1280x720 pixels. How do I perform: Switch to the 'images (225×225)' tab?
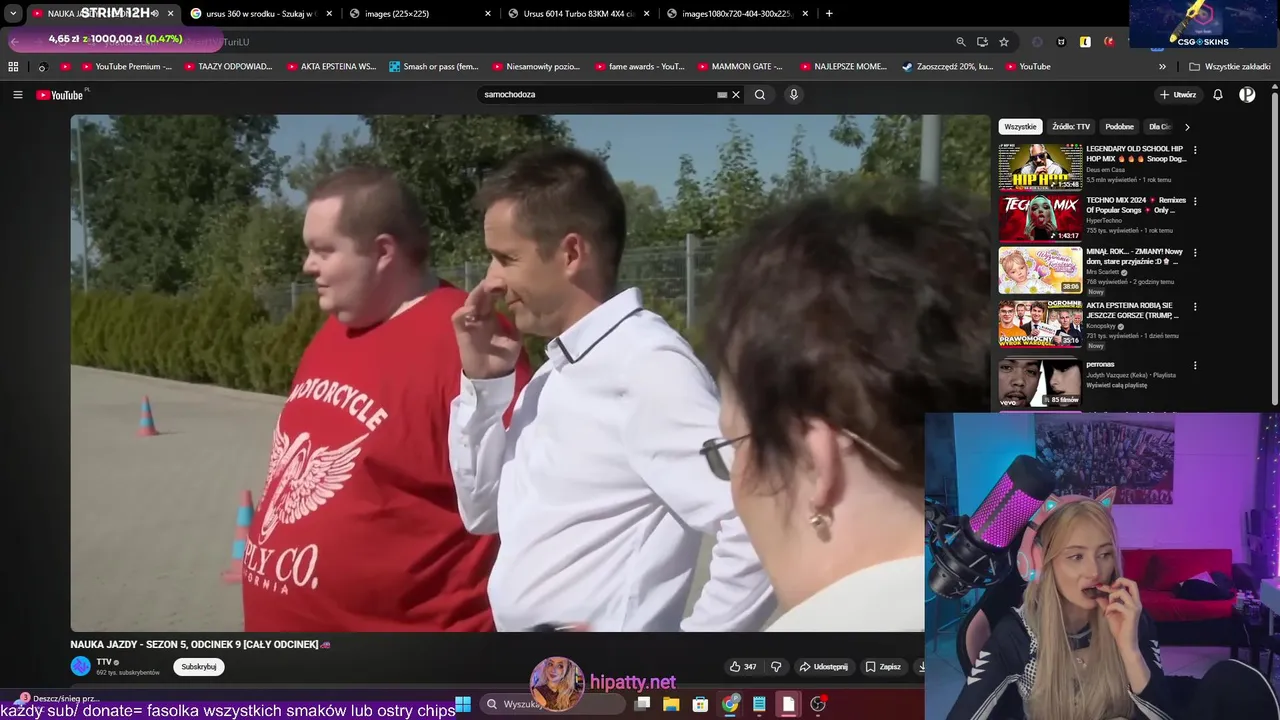pyautogui.click(x=419, y=13)
